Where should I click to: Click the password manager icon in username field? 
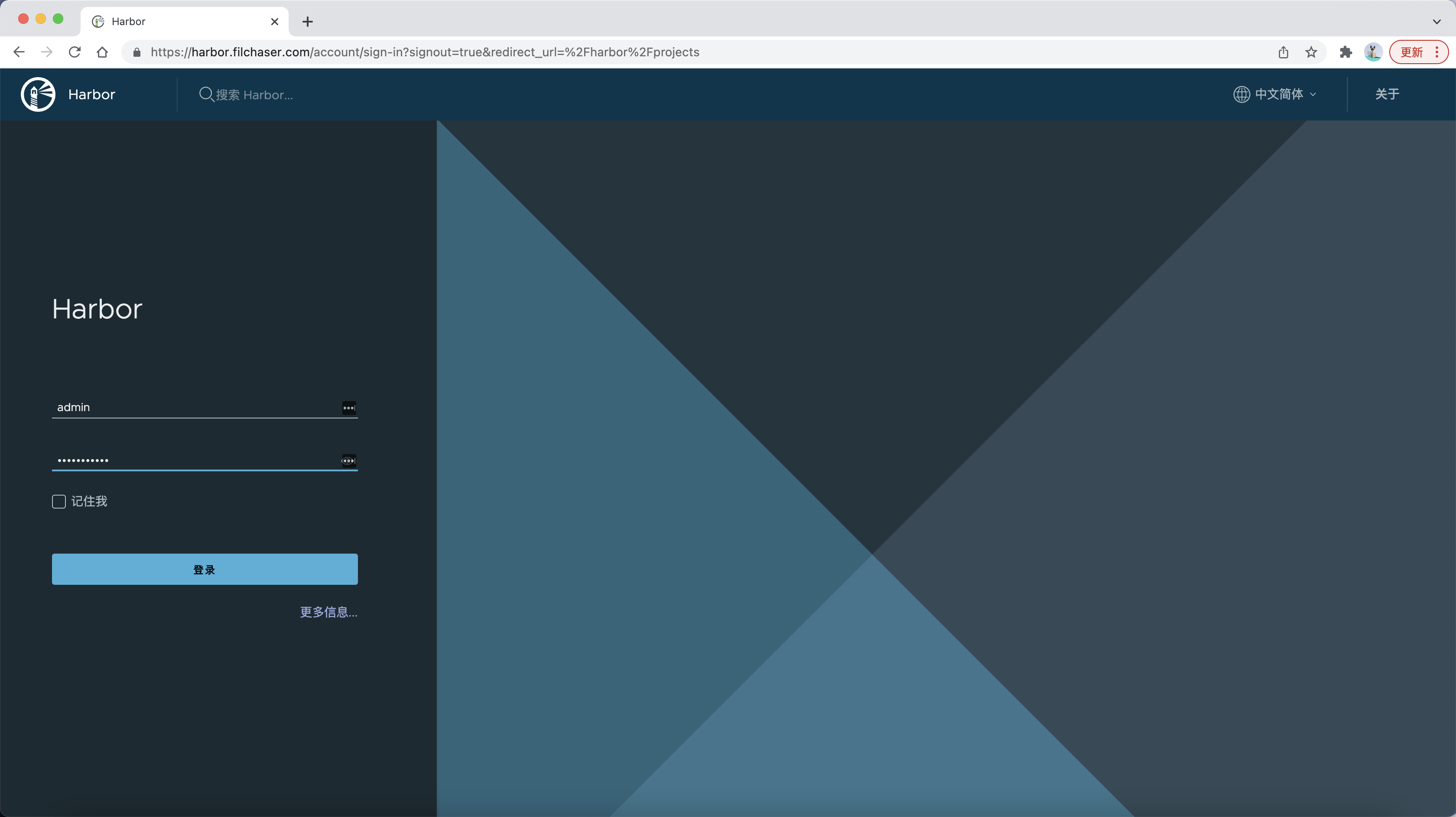(349, 408)
